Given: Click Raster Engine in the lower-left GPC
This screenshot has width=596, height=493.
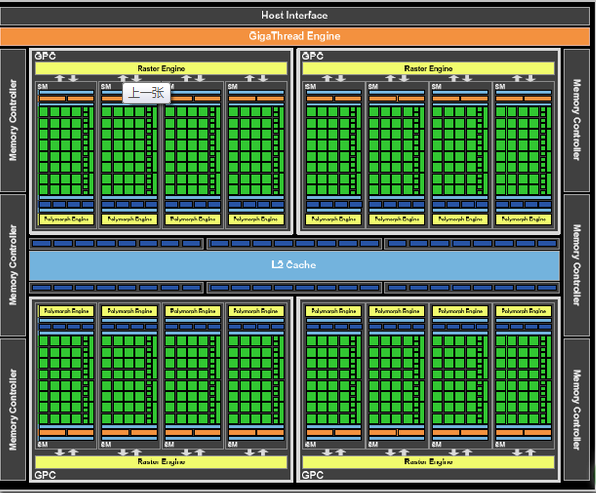Looking at the screenshot, I should tap(161, 462).
